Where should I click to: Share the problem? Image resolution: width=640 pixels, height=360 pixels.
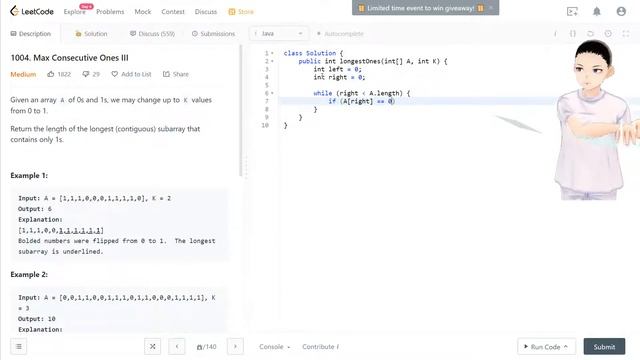pos(176,74)
